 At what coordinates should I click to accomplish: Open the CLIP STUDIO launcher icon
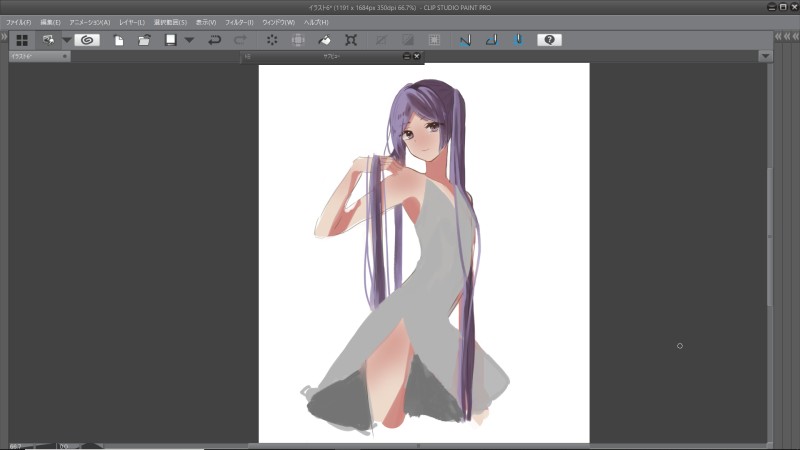(x=87, y=40)
